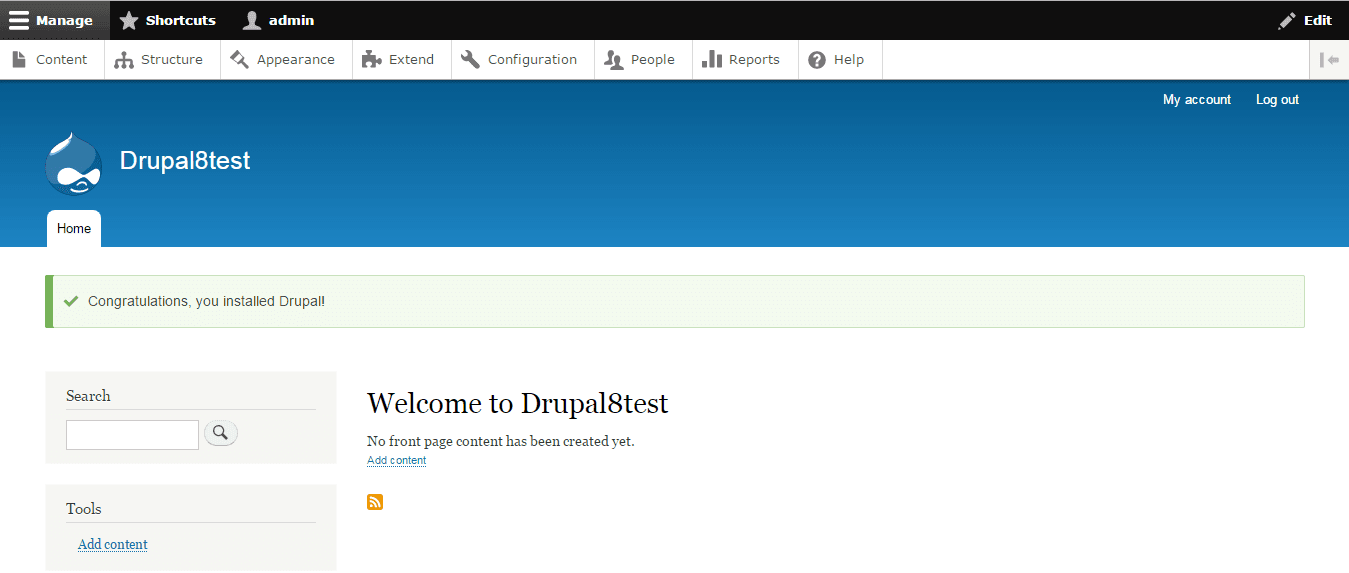Focus the Search input field
Screen dimensions: 1349x573
[132, 435]
